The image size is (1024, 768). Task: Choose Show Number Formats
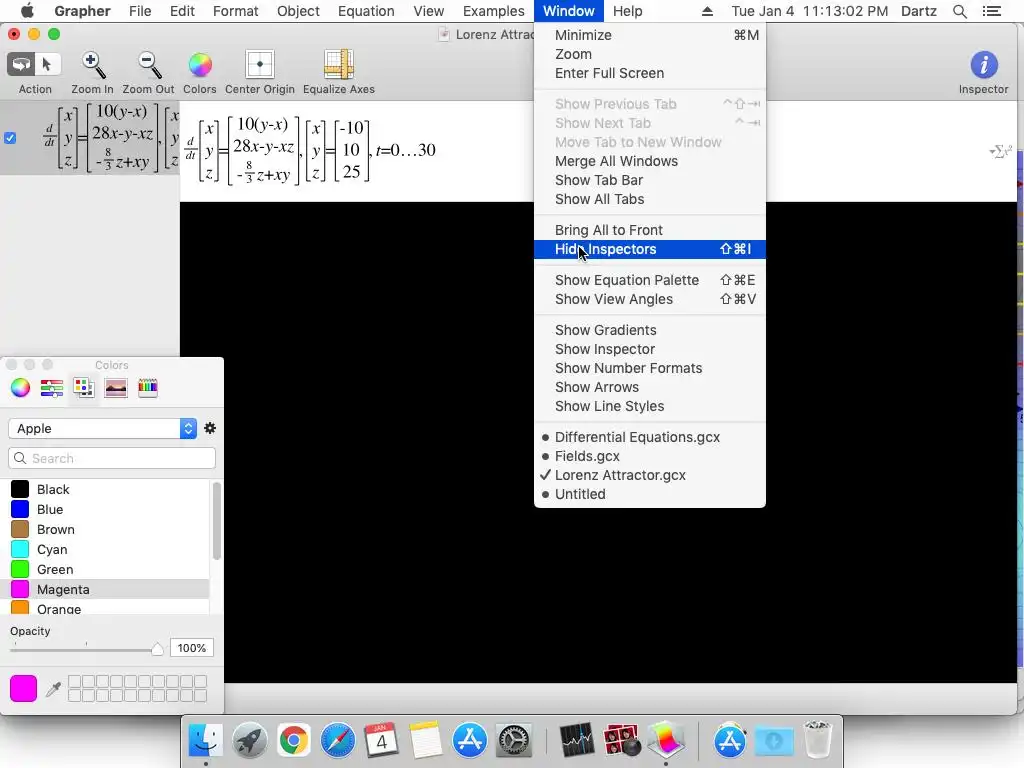tap(650, 368)
